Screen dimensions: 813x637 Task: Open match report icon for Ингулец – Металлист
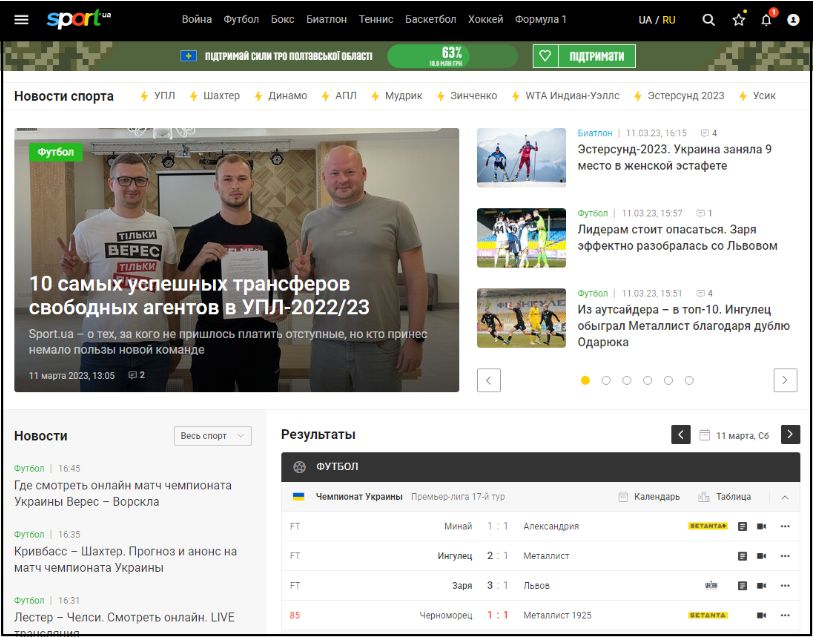pos(742,556)
